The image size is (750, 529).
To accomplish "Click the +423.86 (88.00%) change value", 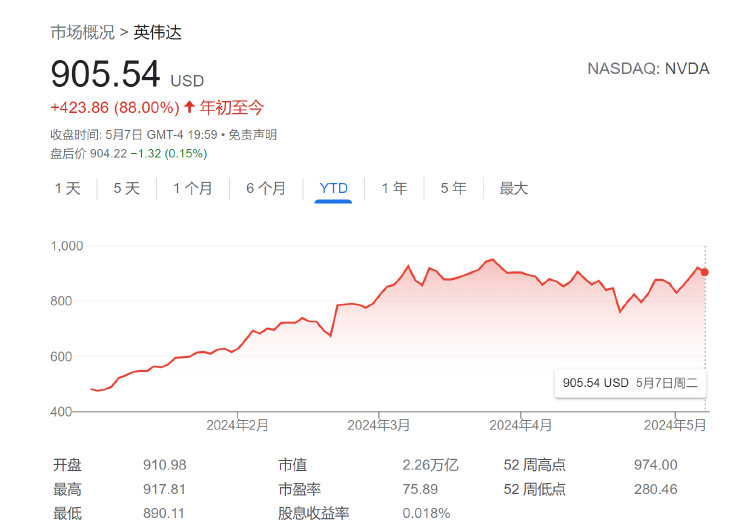I will point(115,107).
